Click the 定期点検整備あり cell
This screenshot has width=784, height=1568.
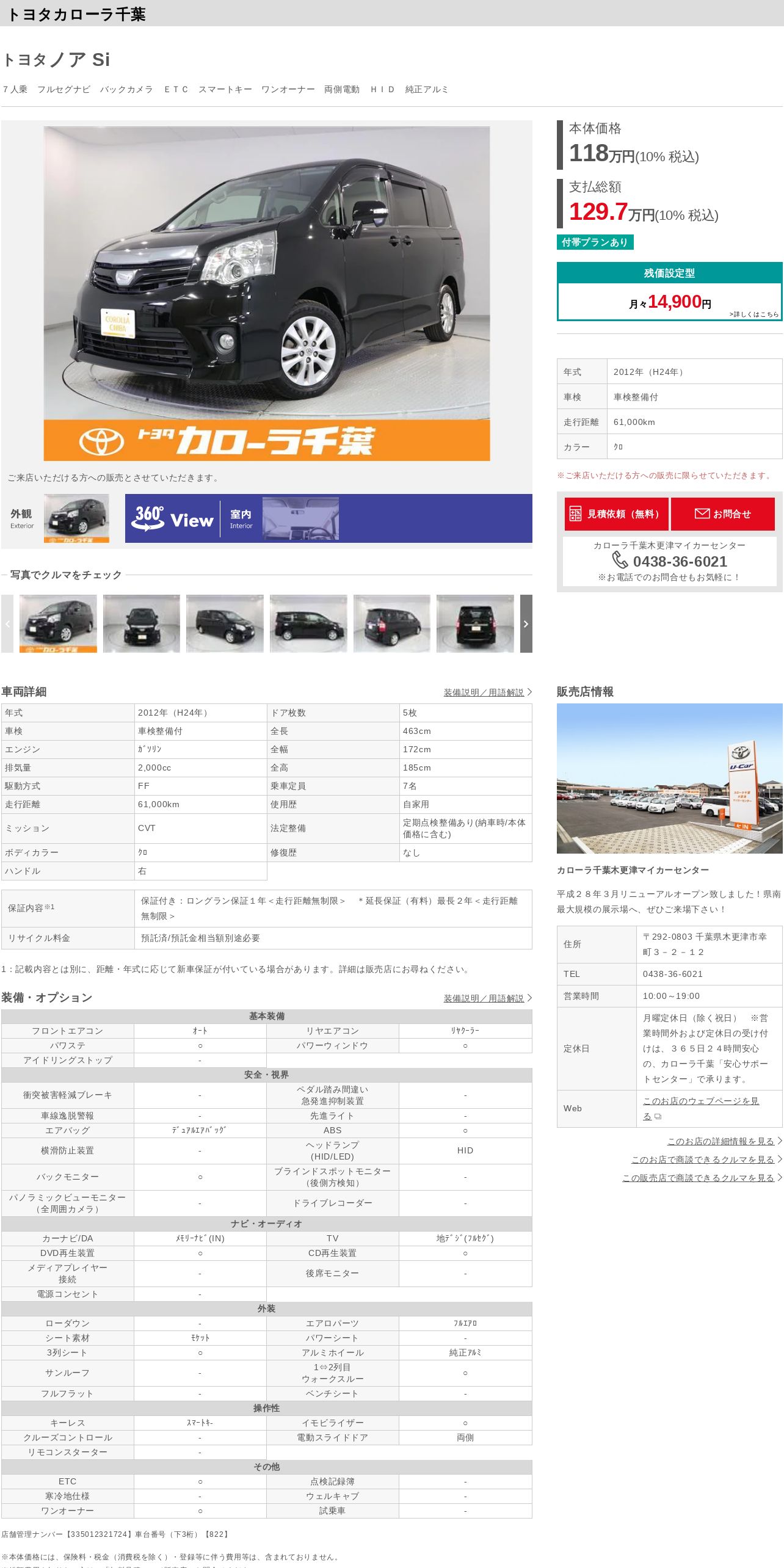point(465,828)
